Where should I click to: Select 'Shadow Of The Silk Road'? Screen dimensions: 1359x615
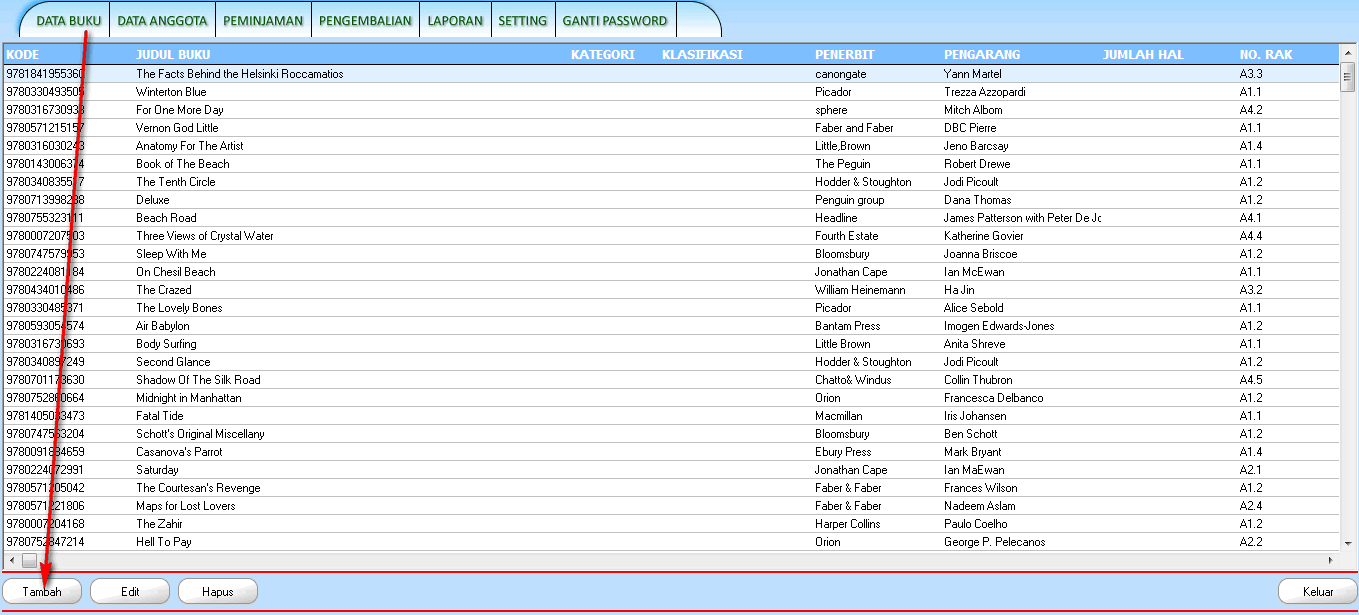click(671, 380)
